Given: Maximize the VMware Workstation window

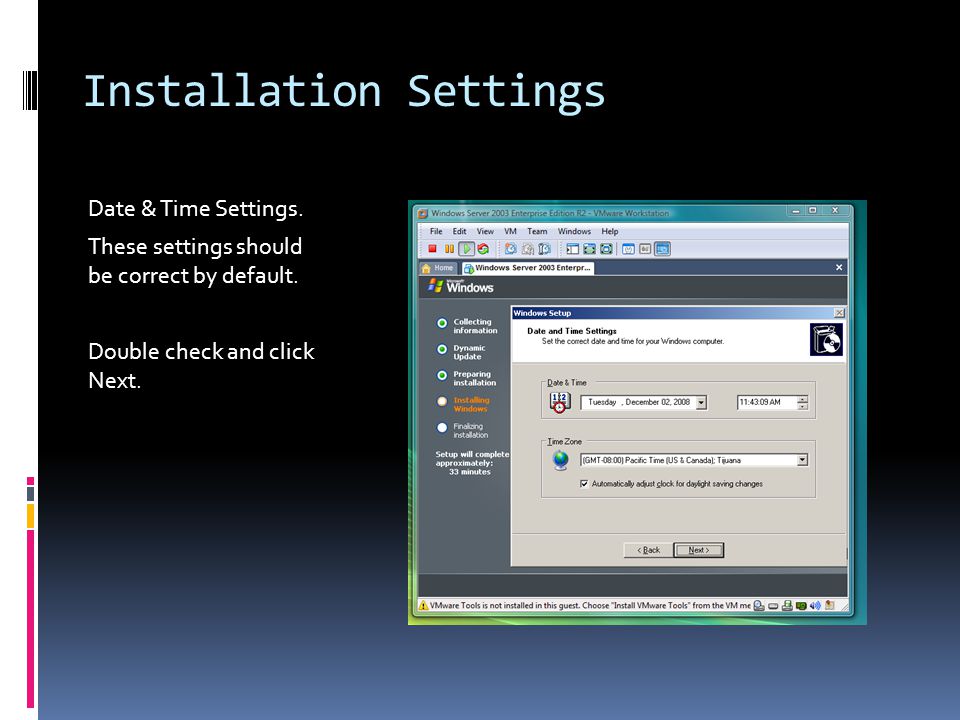Looking at the screenshot, I should (x=812, y=211).
